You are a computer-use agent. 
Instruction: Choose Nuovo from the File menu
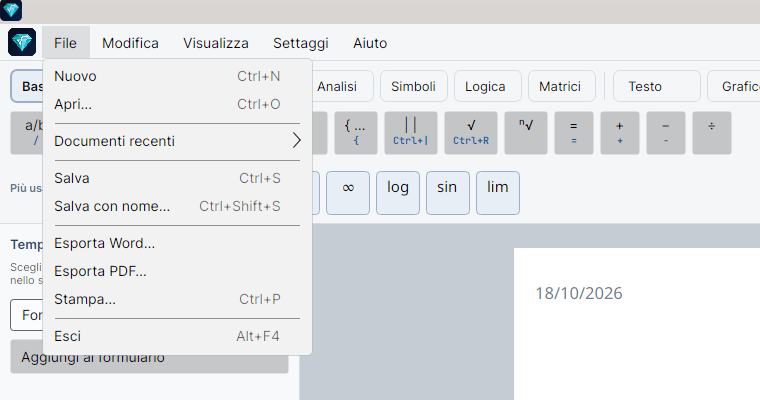coord(177,76)
